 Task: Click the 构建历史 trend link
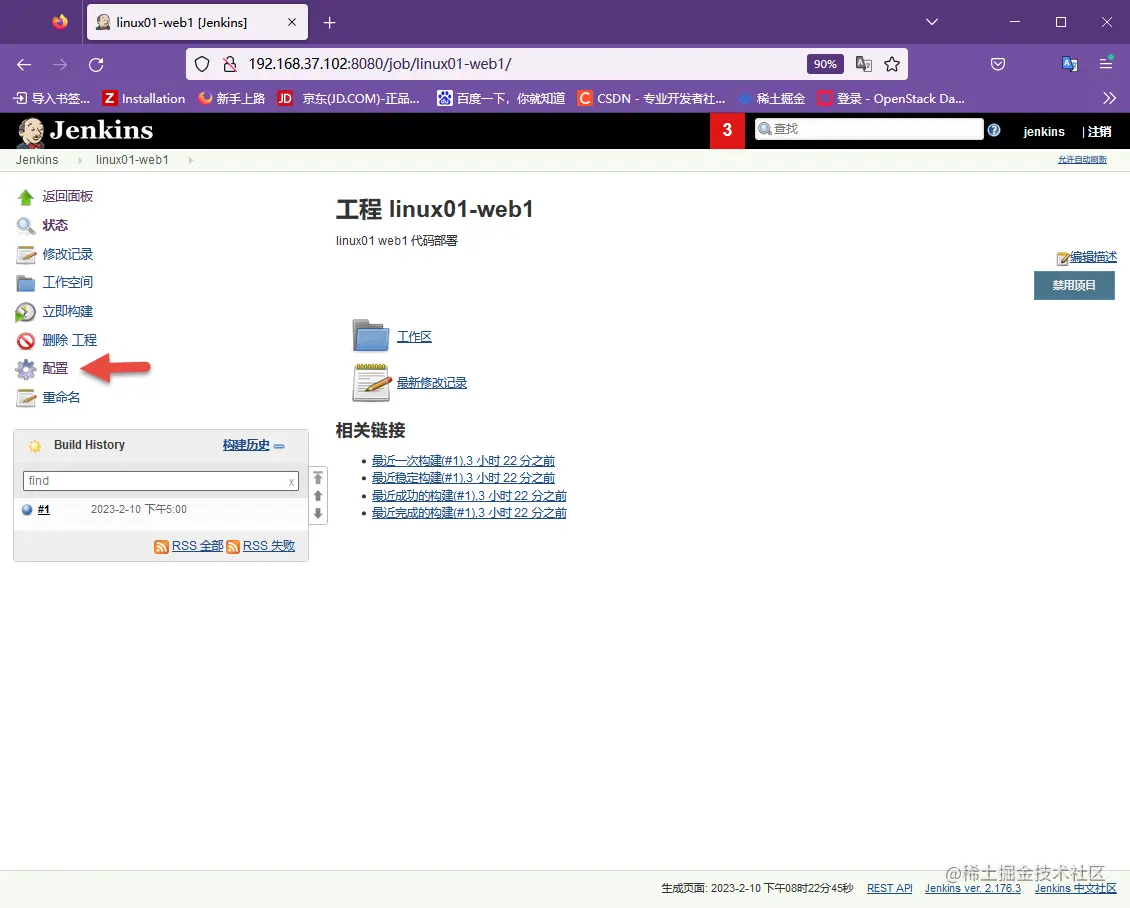pyautogui.click(x=246, y=445)
